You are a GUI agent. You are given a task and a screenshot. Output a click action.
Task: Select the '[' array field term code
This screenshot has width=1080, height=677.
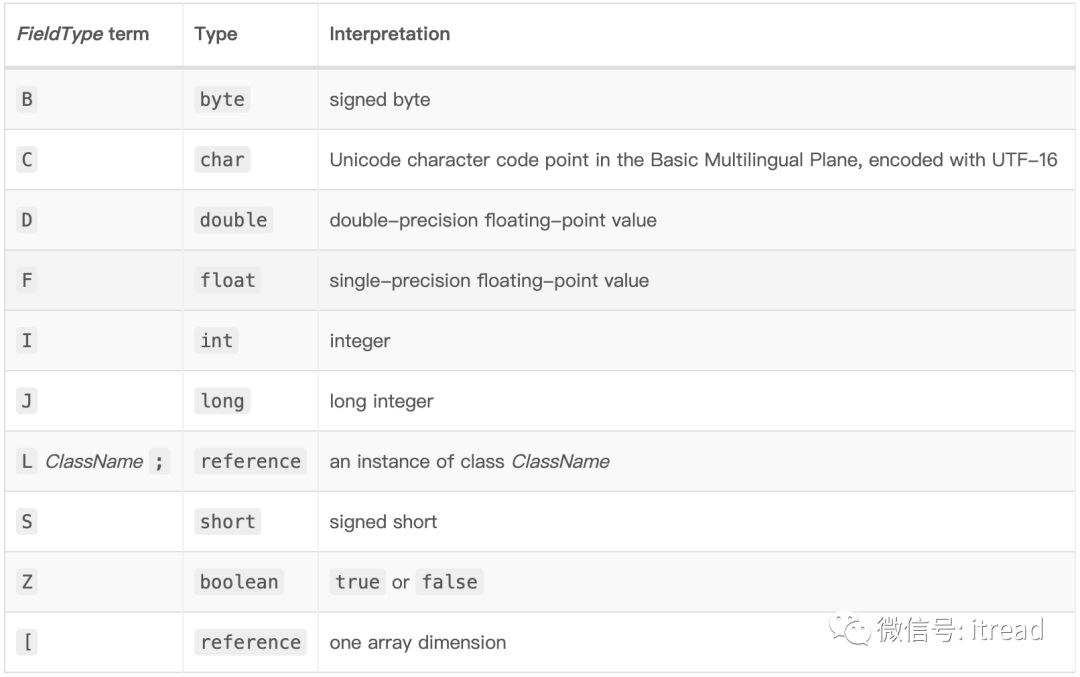pos(27,642)
